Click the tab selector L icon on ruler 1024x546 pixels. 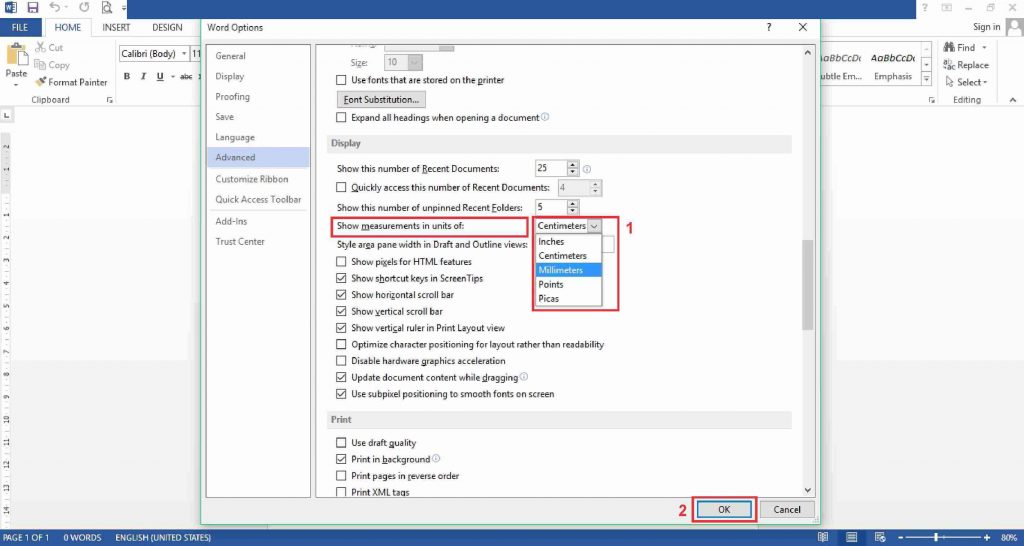click(7, 115)
